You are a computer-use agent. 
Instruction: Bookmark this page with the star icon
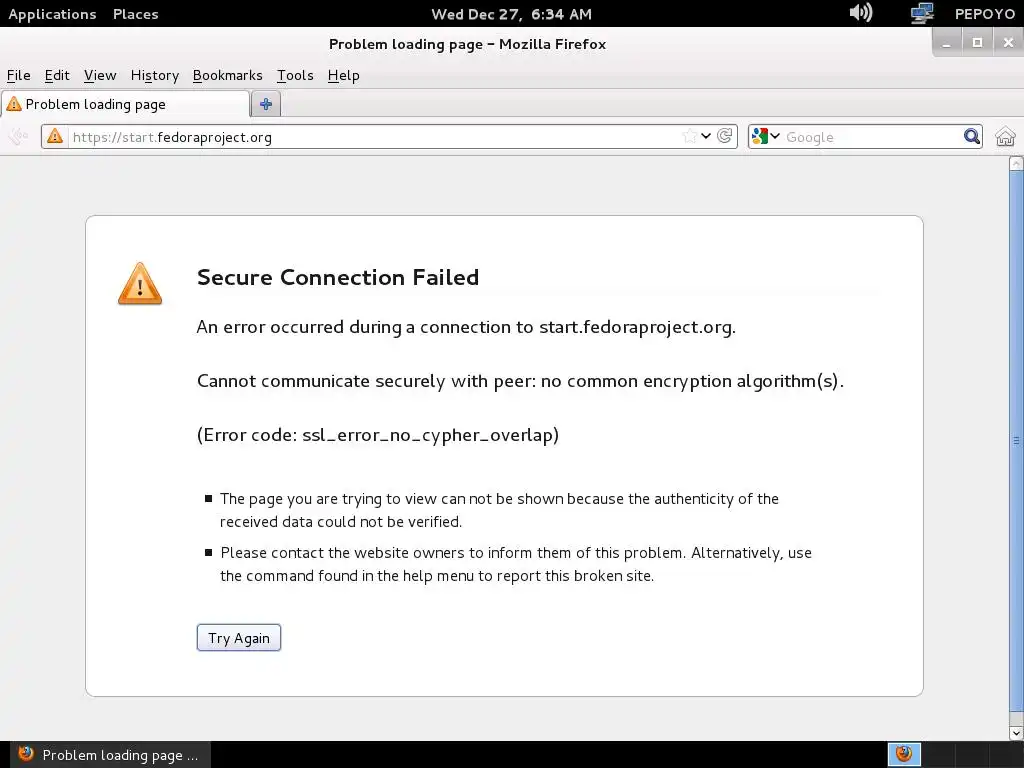click(689, 137)
